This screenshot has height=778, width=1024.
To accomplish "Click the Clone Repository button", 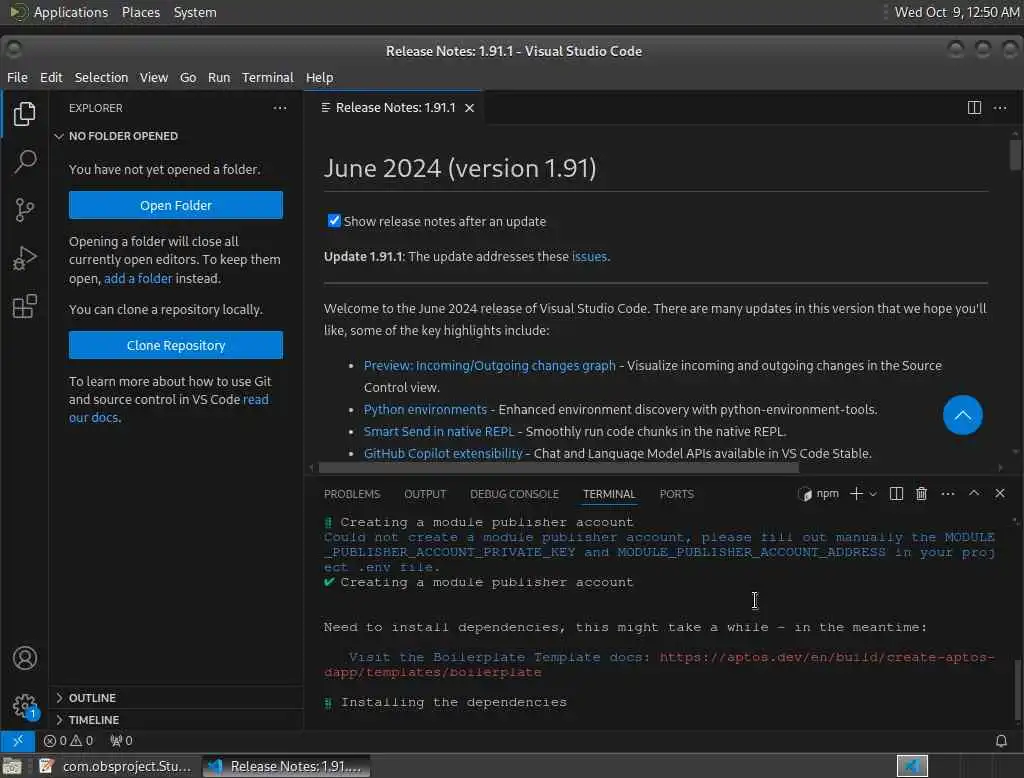I will (176, 345).
